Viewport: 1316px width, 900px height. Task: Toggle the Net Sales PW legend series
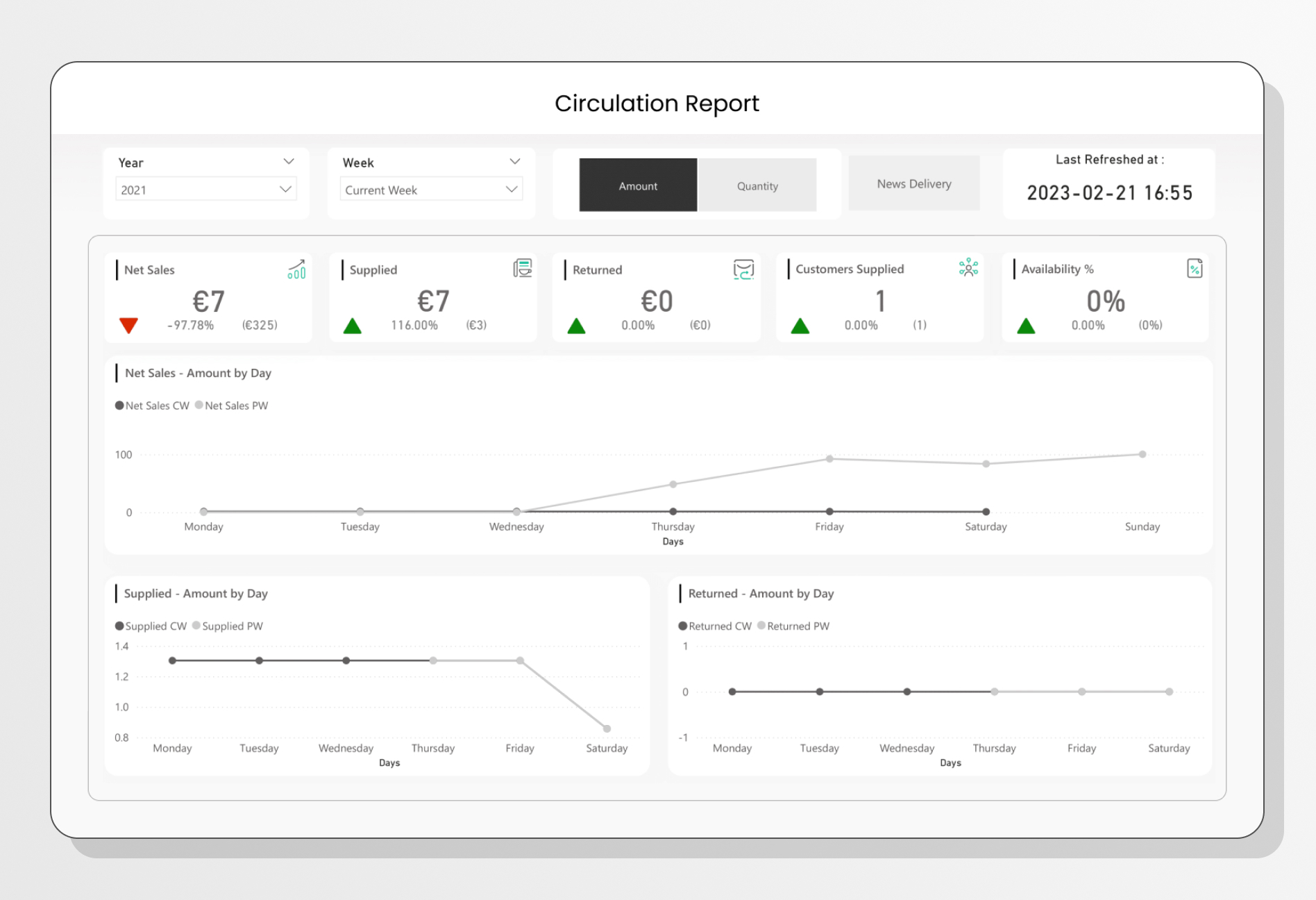232,406
